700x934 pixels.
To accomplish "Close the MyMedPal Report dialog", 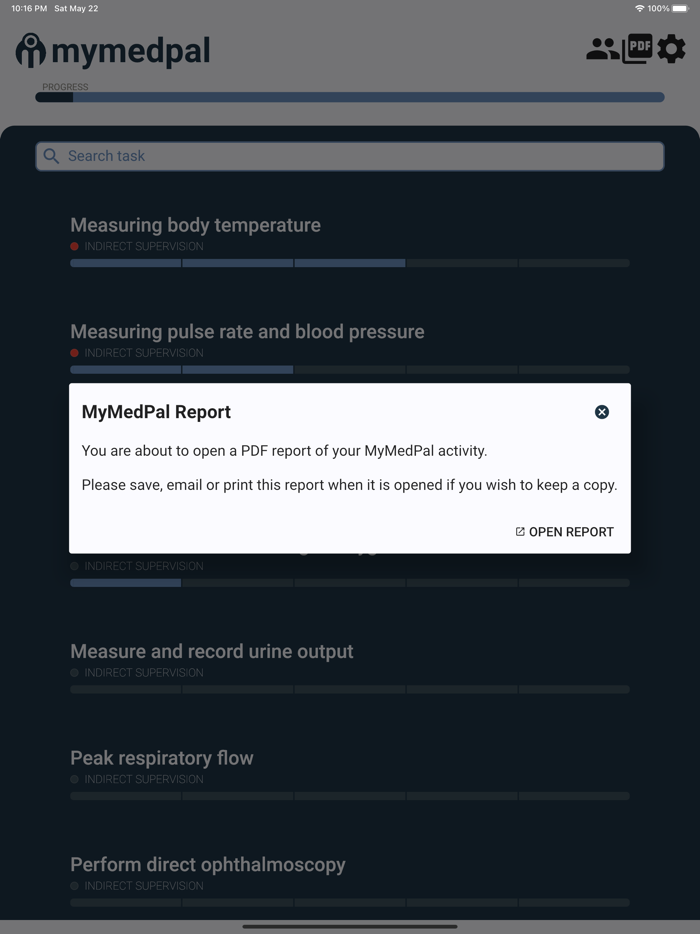I will pyautogui.click(x=602, y=412).
